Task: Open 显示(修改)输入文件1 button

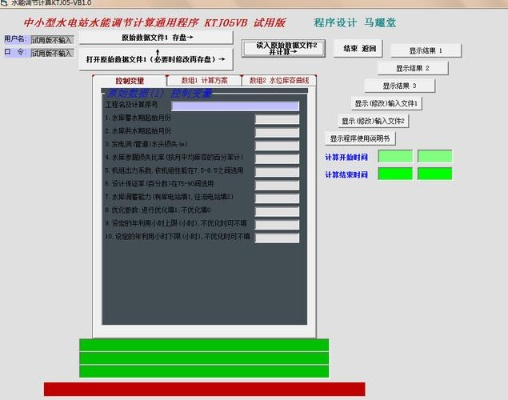Action: click(x=386, y=103)
